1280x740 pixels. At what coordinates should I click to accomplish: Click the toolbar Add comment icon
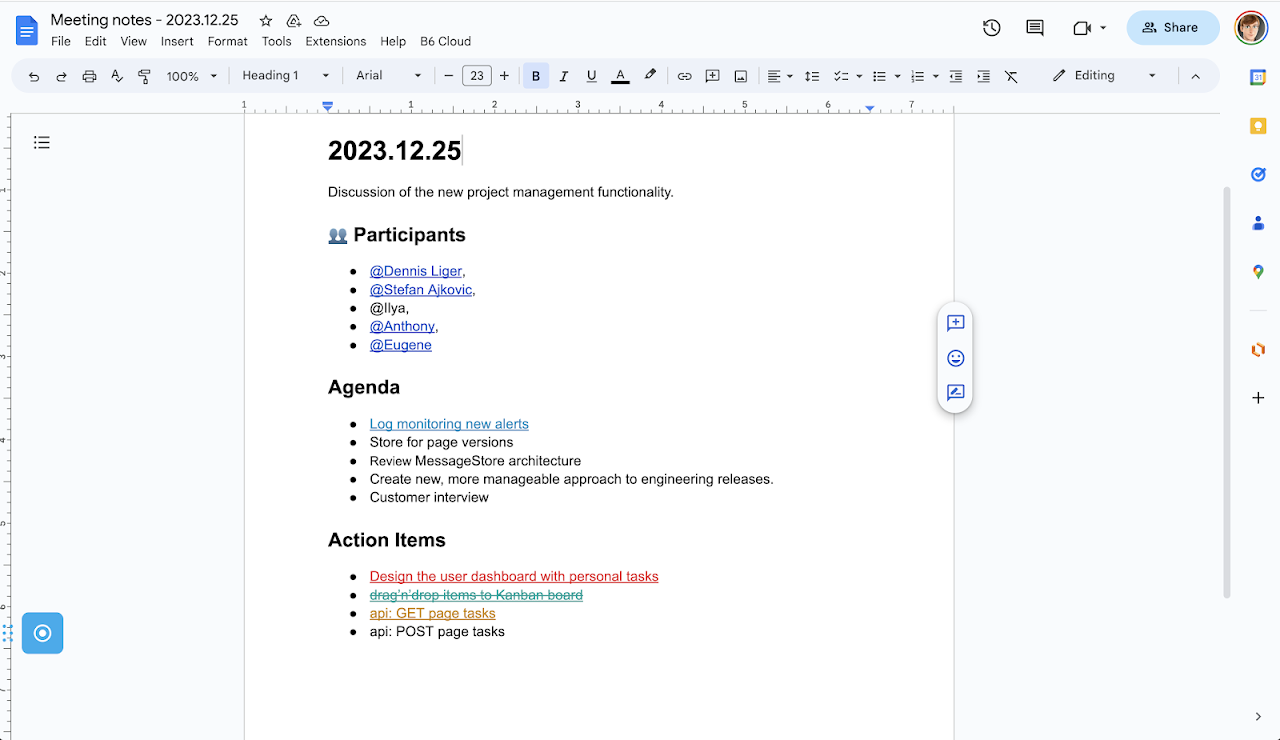pyautogui.click(x=712, y=76)
